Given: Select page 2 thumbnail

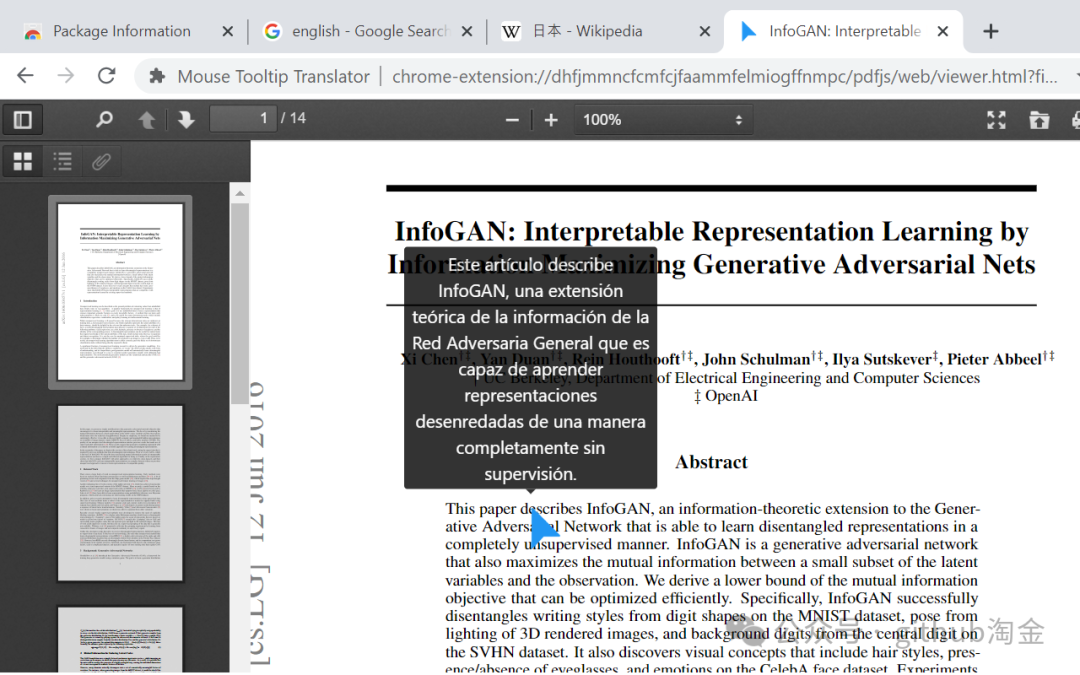Looking at the screenshot, I should pos(120,493).
